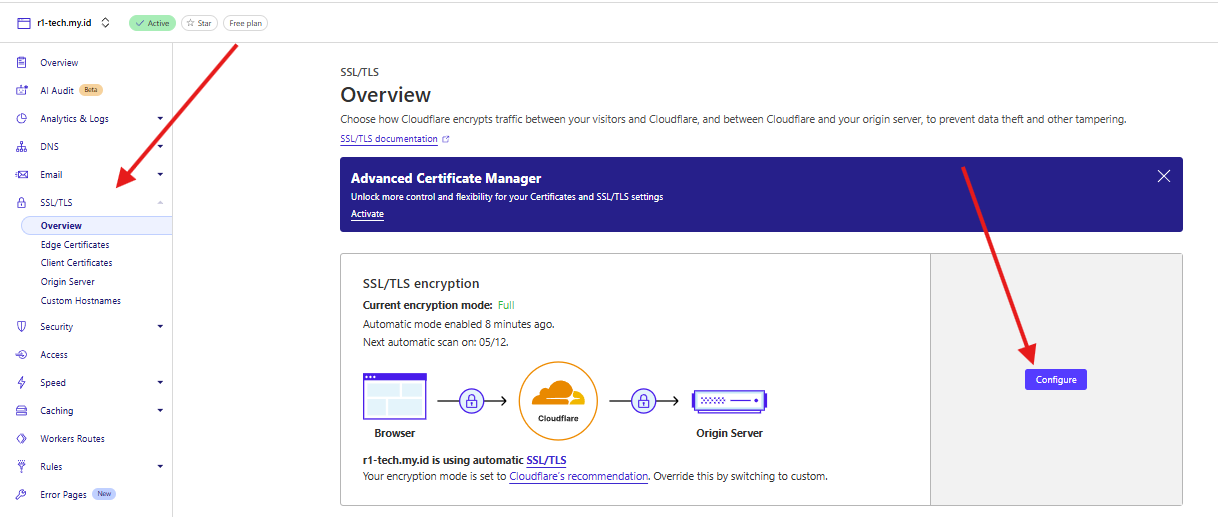Open SSL/TLS Overview submenu item
This screenshot has width=1218, height=517.
pos(96,226)
